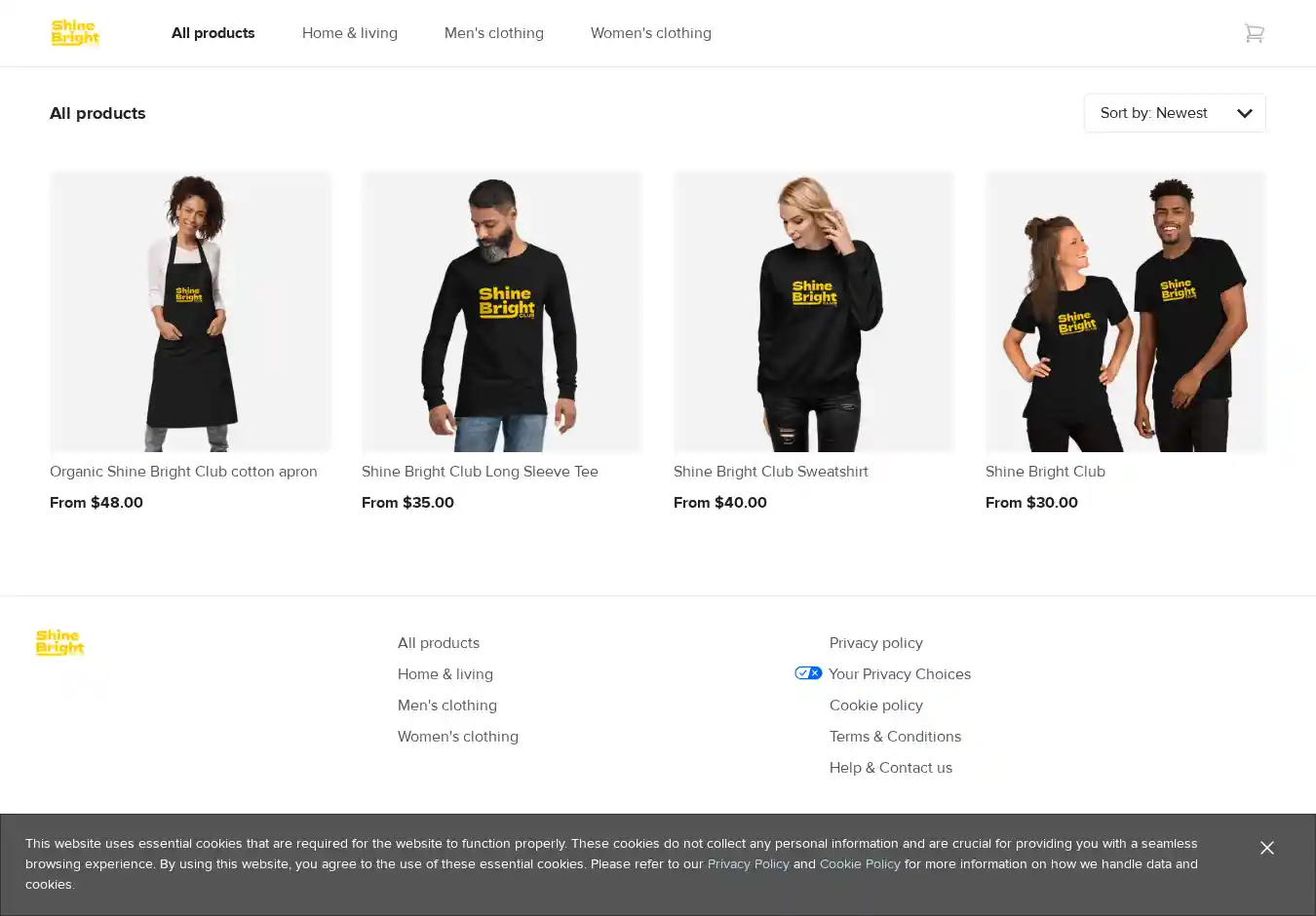Select the Sweatshirt product thumbnail
Screen dimensions: 1316x916
(x=814, y=312)
